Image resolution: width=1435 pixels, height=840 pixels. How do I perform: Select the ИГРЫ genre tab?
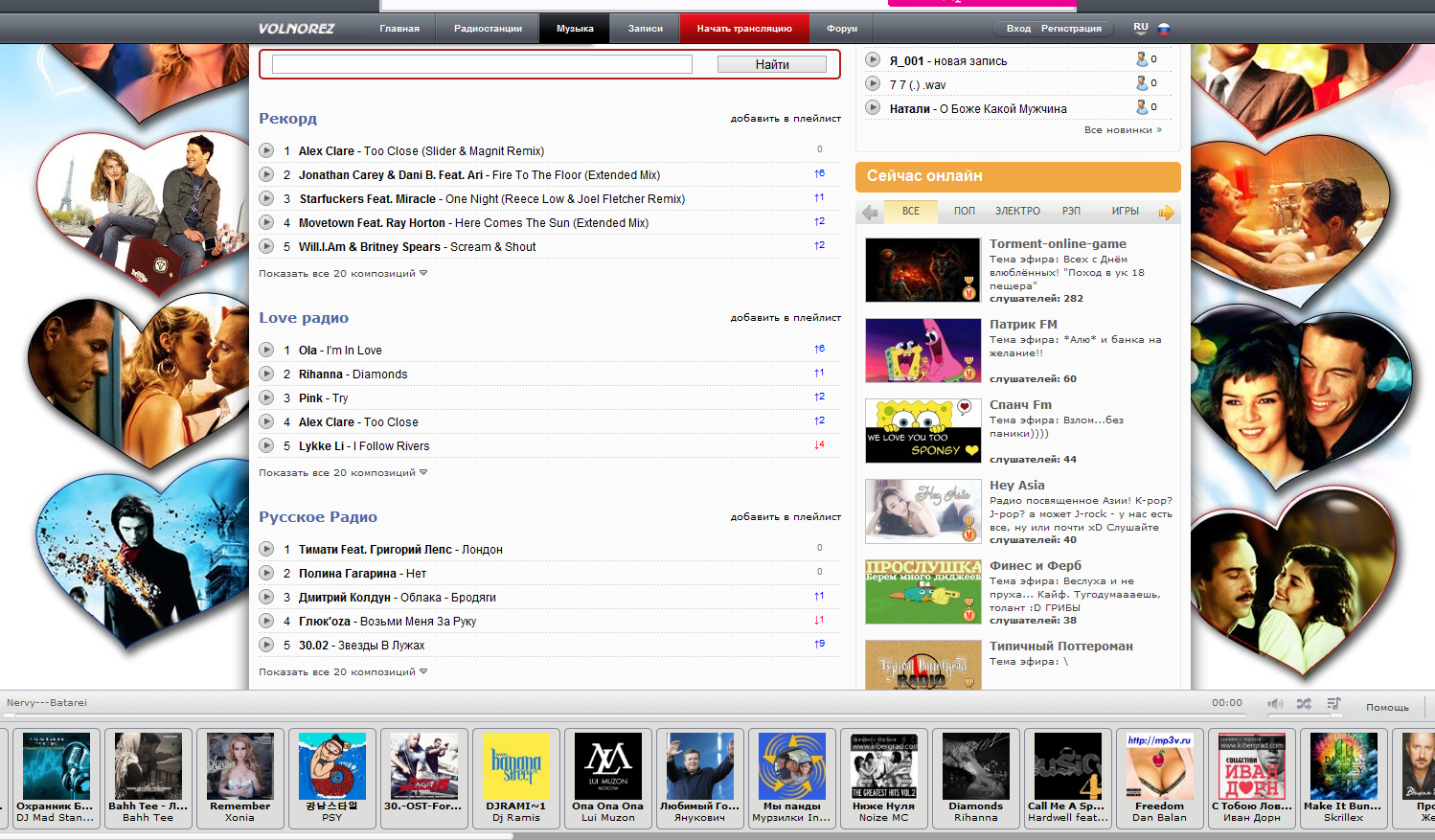(x=1126, y=211)
